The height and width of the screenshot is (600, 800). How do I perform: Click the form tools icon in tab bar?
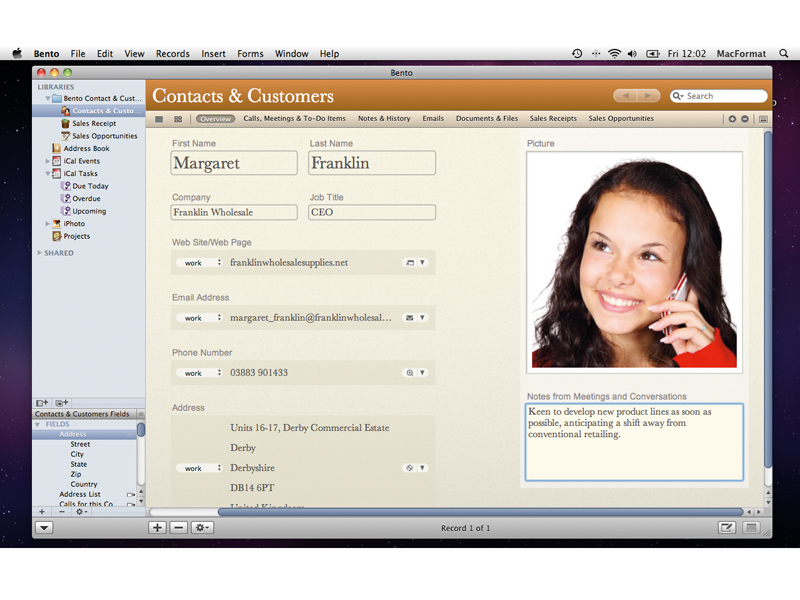pyautogui.click(x=763, y=119)
